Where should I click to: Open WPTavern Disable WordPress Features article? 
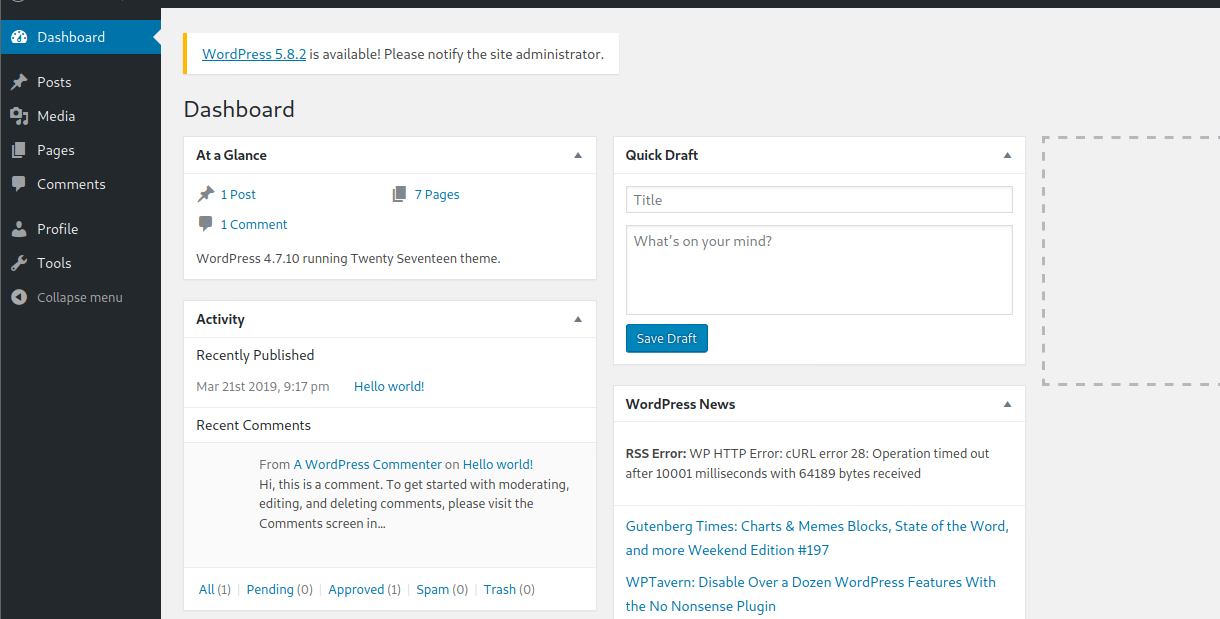(x=811, y=594)
